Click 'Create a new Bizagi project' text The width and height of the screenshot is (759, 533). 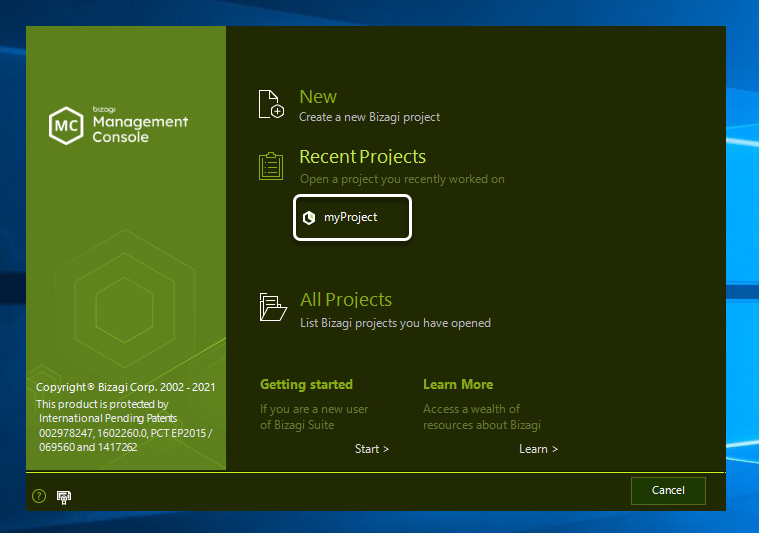[369, 117]
